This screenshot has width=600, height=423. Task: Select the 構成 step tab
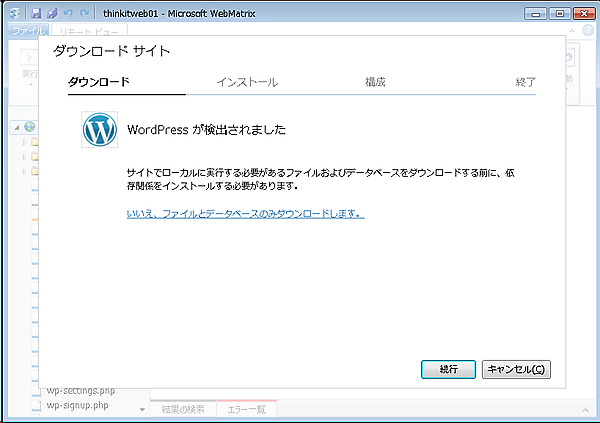(x=375, y=82)
